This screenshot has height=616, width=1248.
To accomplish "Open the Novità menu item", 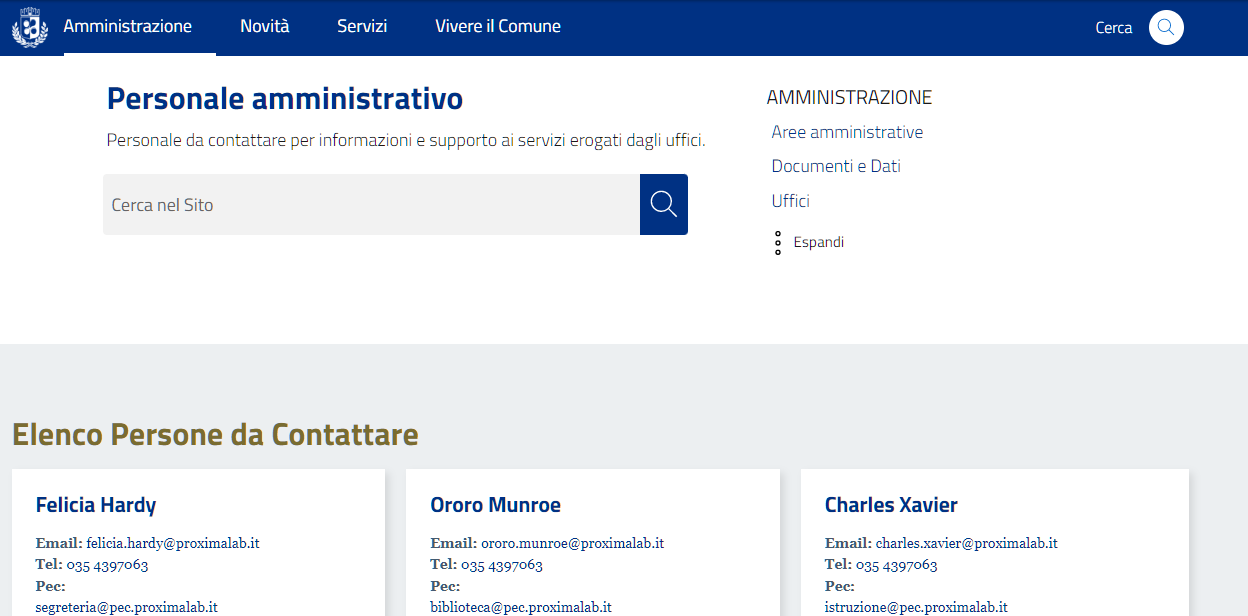I will click(x=264, y=27).
